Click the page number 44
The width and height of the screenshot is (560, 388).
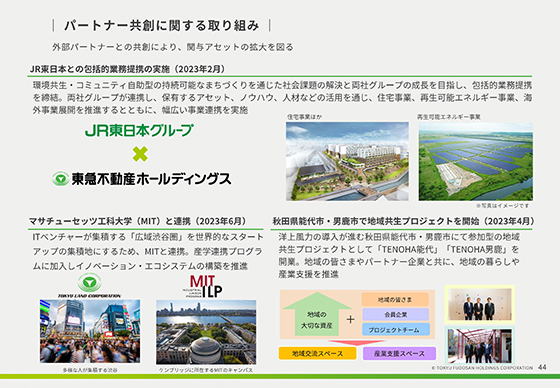[x=542, y=367]
